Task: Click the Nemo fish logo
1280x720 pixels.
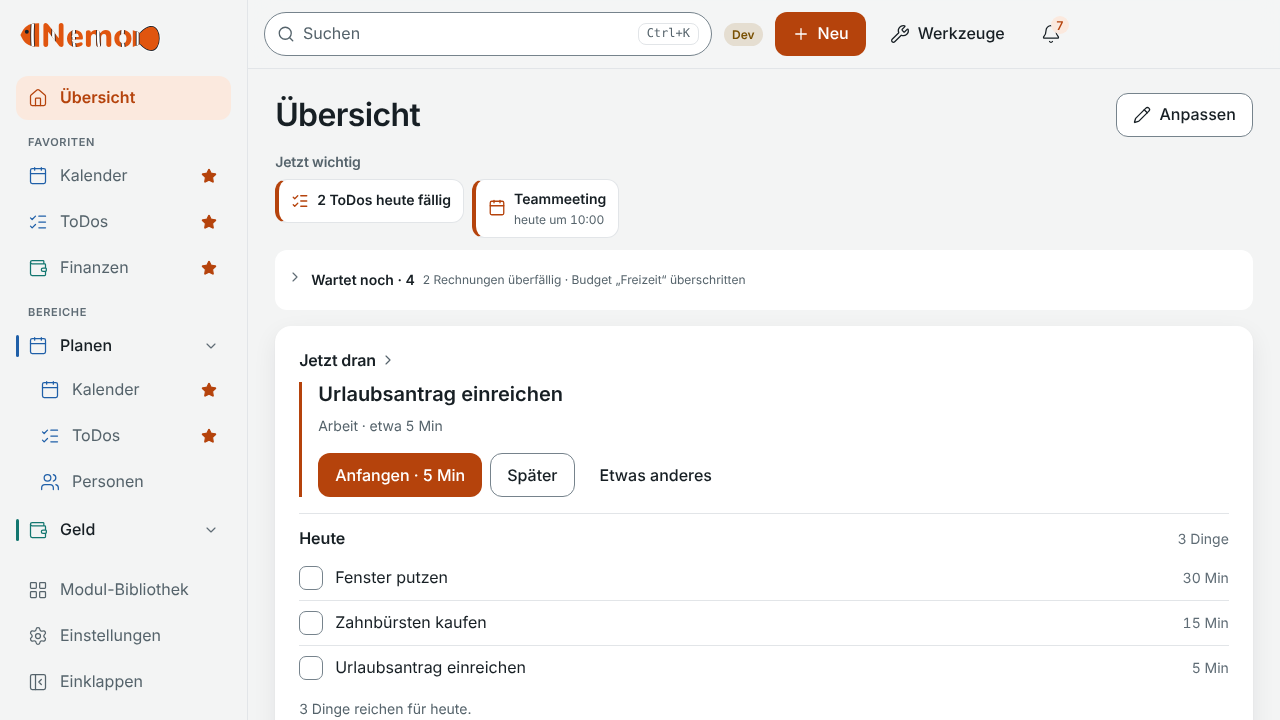Action: click(x=90, y=37)
